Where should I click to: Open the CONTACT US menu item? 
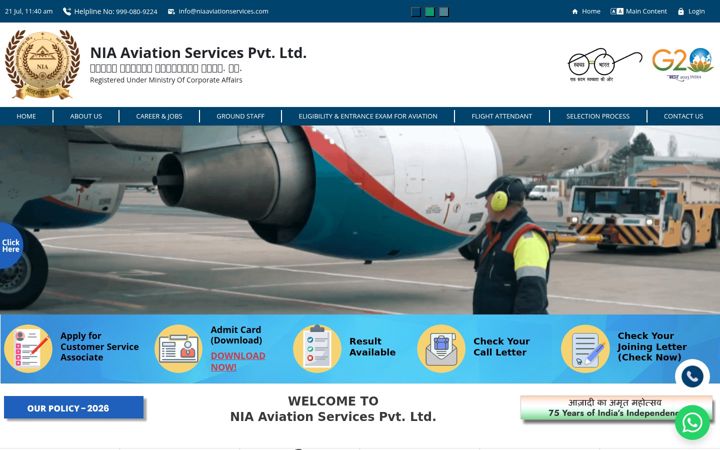[x=683, y=116]
